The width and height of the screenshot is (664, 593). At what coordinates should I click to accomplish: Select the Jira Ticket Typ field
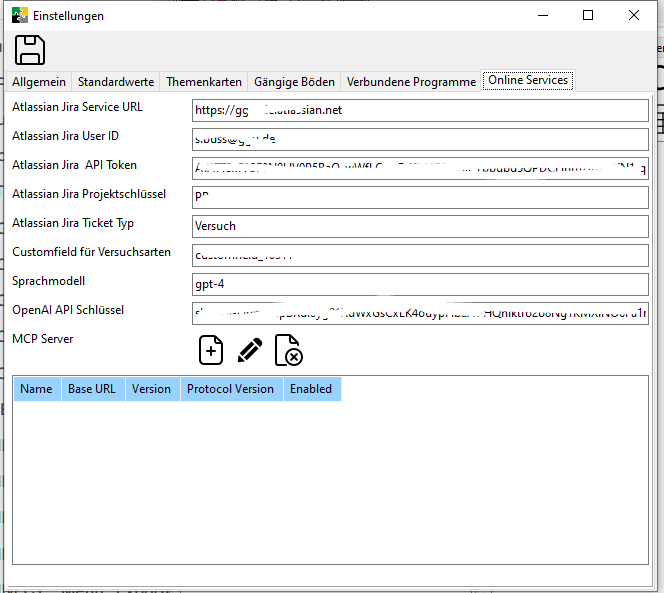420,226
